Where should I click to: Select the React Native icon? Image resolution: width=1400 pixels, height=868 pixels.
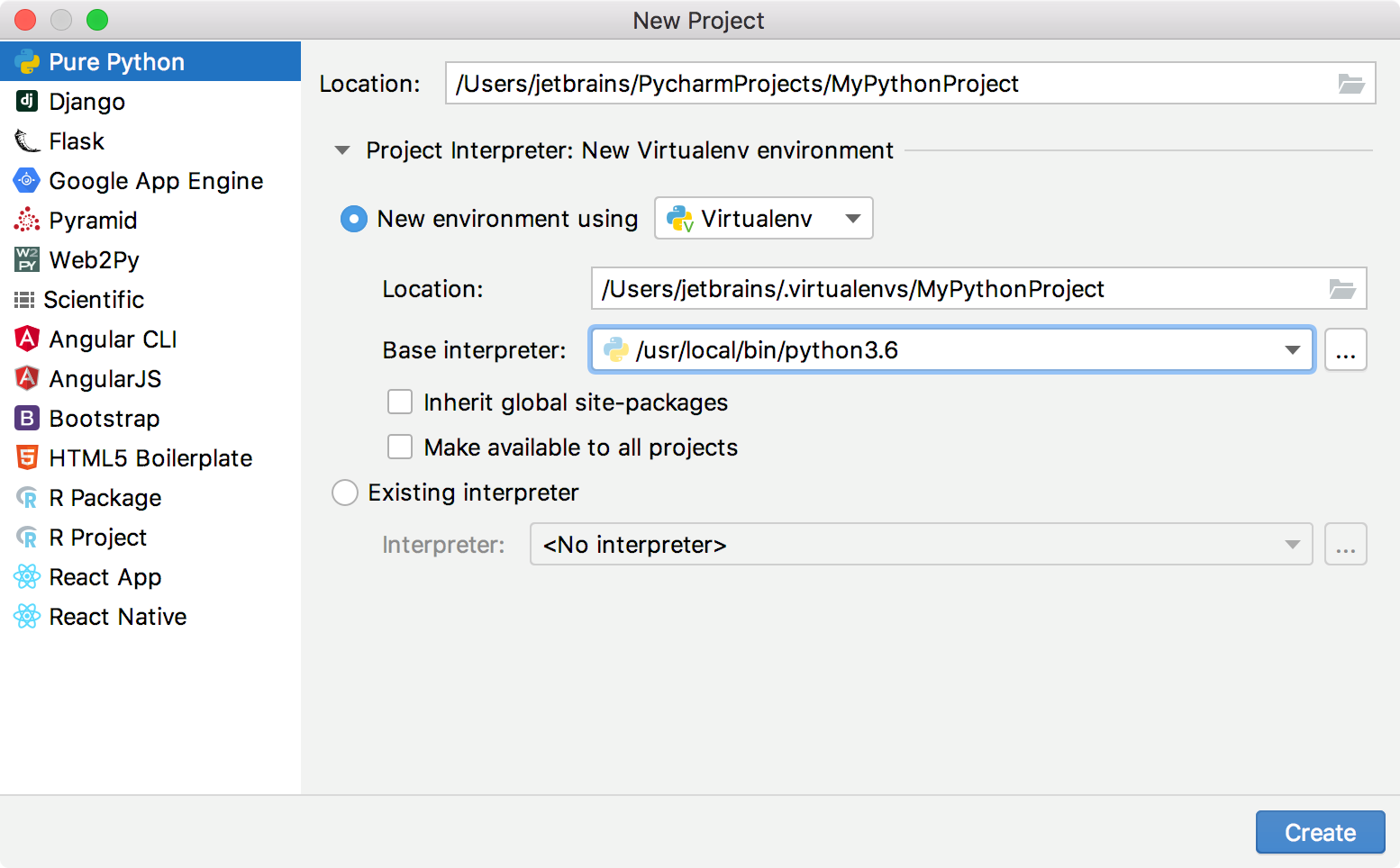[x=26, y=616]
